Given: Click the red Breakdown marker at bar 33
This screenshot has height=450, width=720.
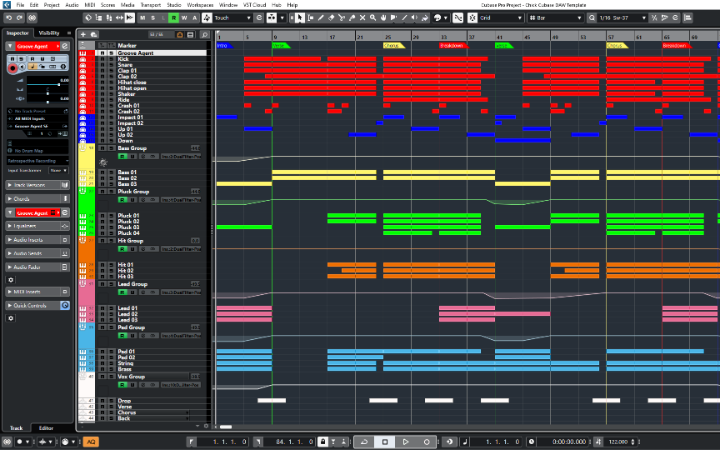Looking at the screenshot, I should [453, 45].
